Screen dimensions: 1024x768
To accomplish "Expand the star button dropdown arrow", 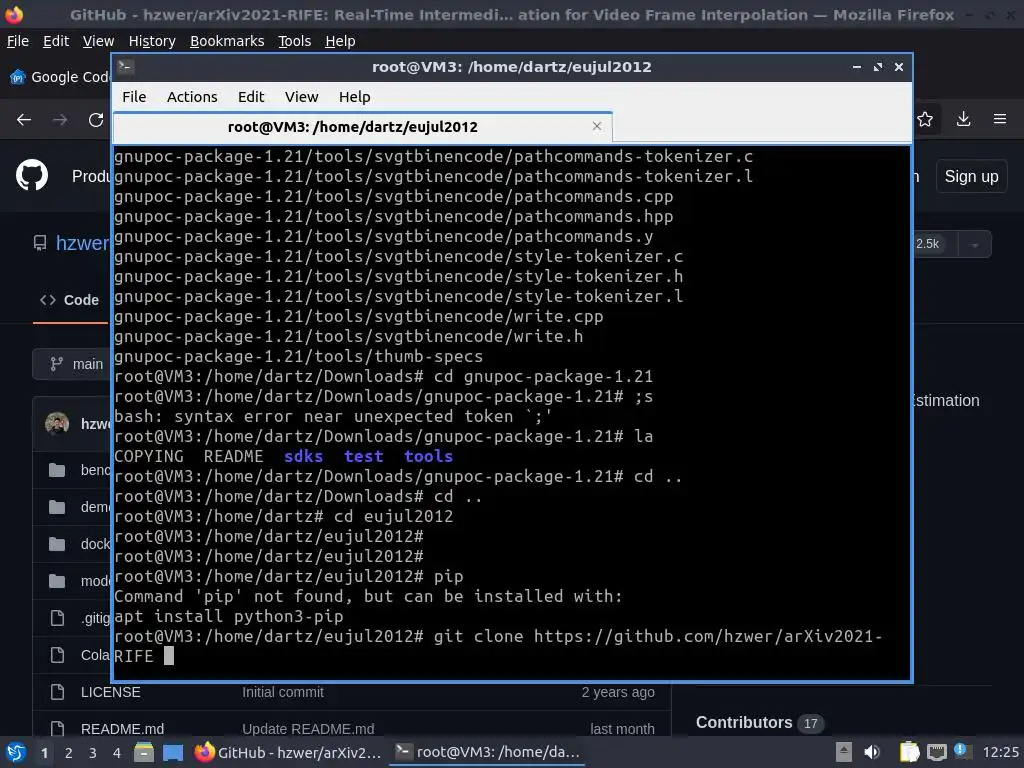I will [974, 244].
